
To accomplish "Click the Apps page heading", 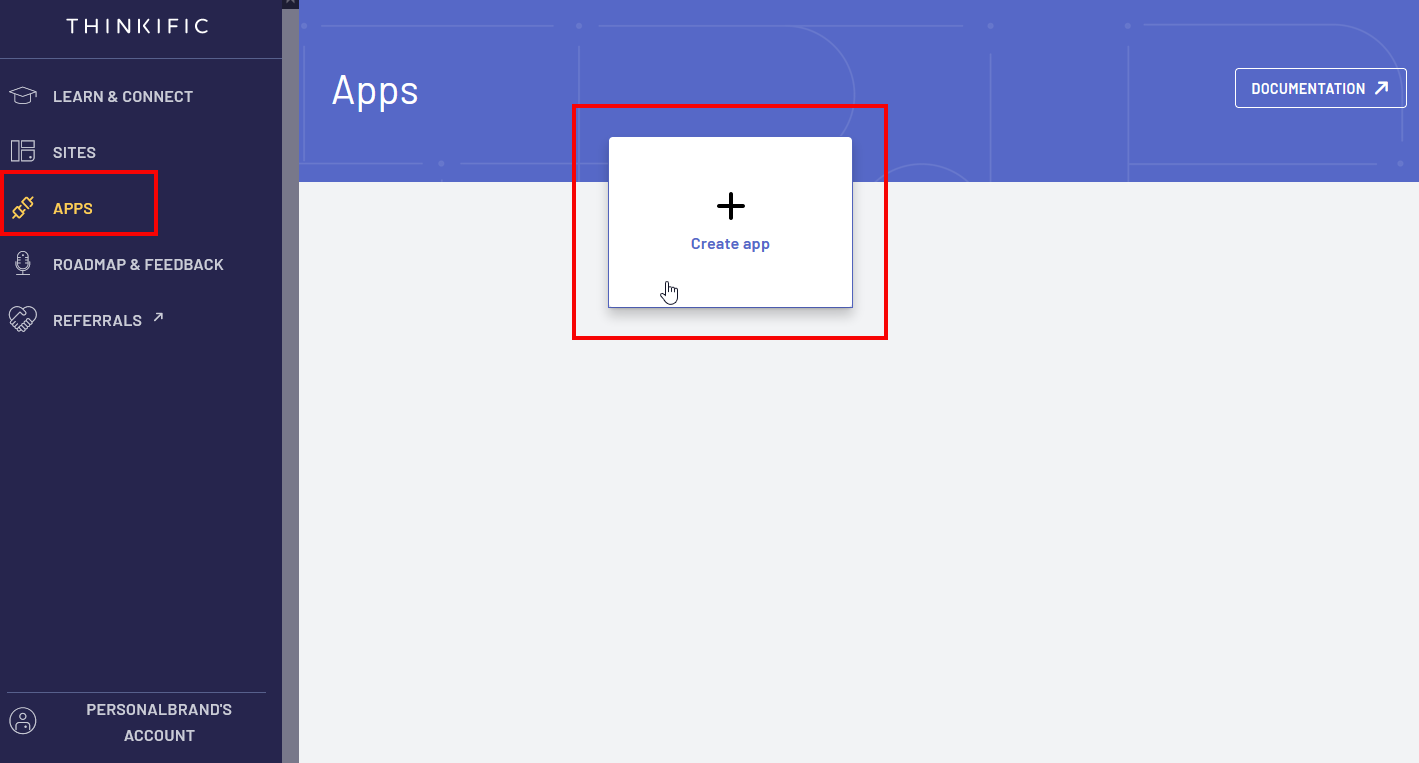I will tap(375, 91).
